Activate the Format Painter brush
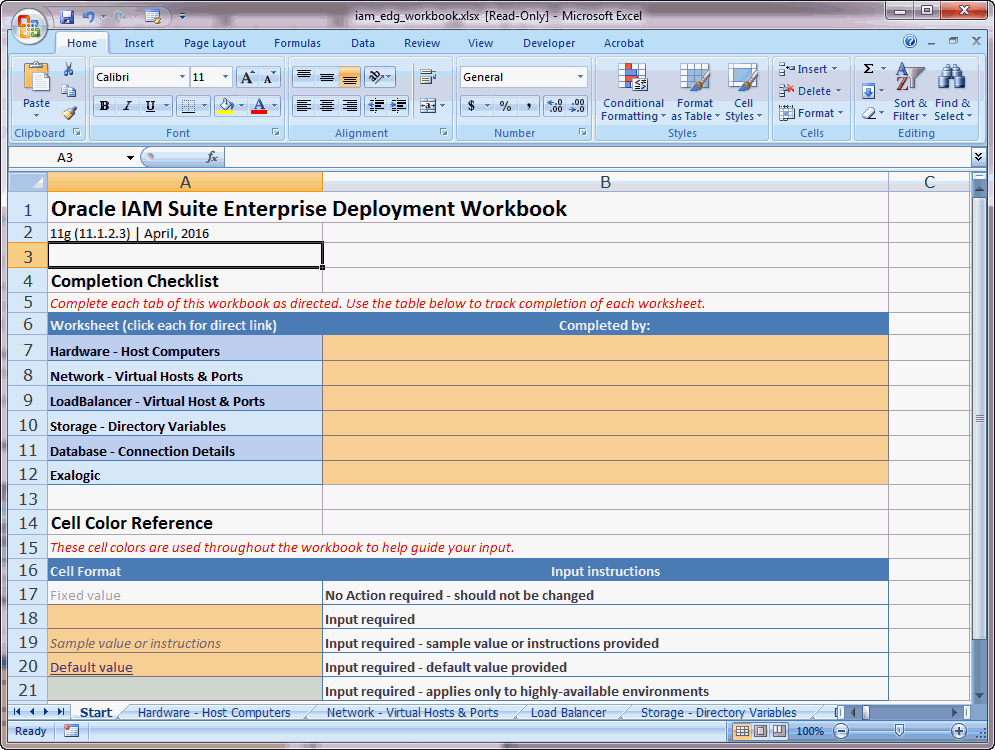 coord(69,113)
